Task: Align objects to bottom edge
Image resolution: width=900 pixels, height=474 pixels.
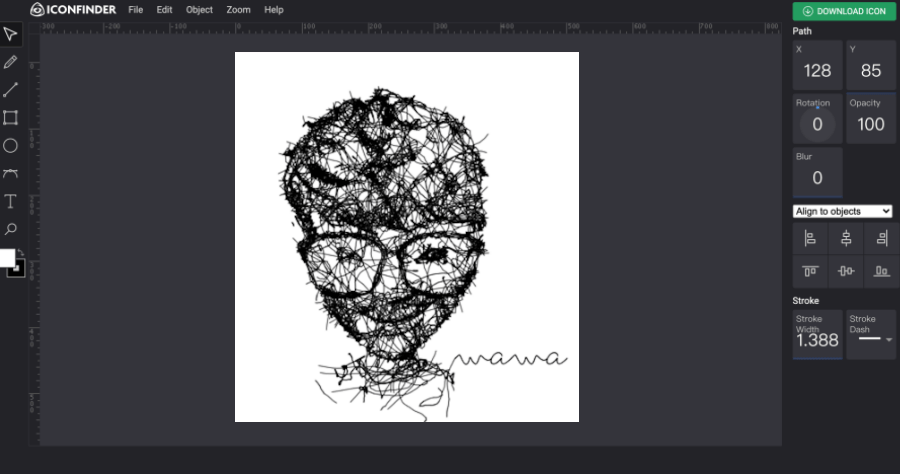Action: pyautogui.click(x=881, y=271)
